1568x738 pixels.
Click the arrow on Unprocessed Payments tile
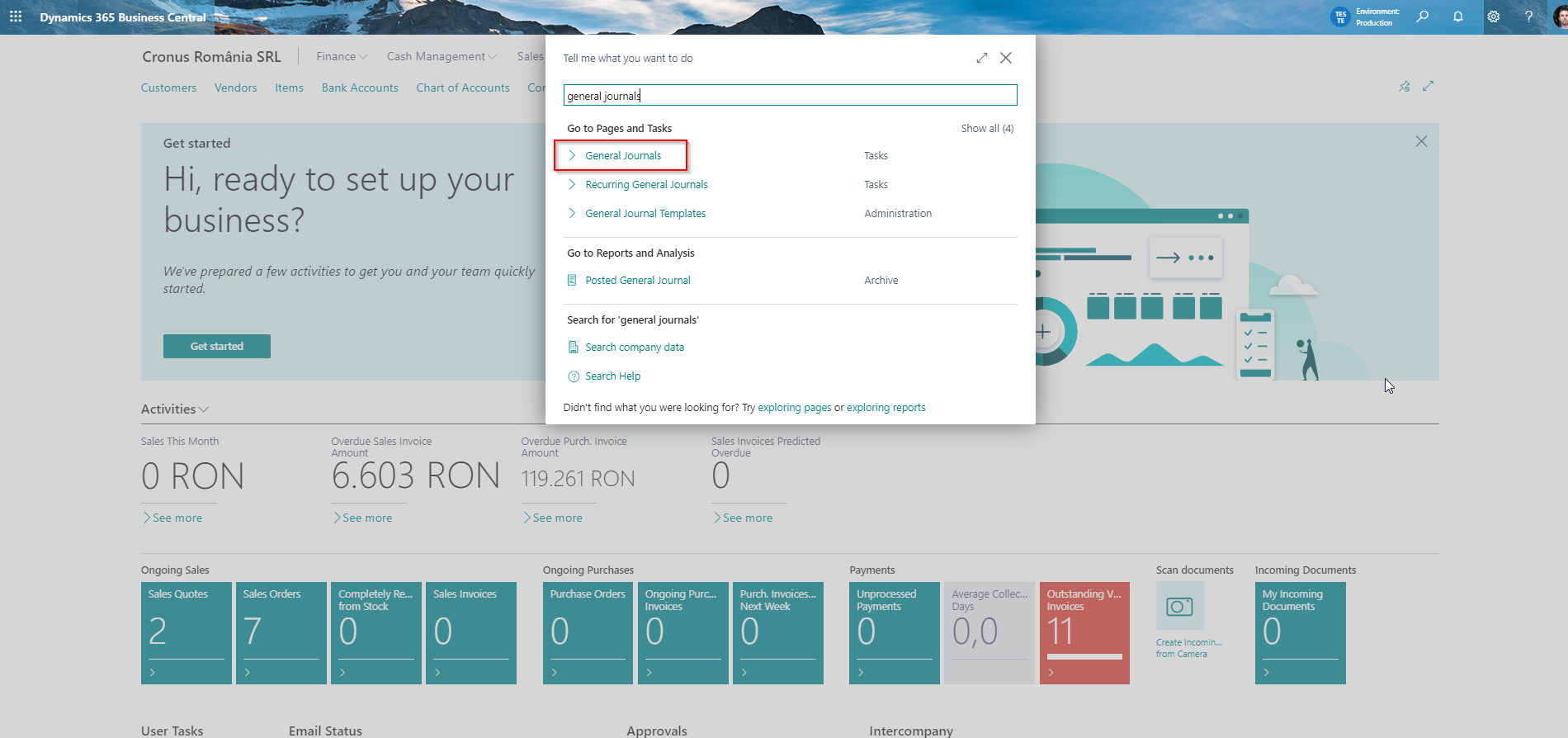click(861, 673)
